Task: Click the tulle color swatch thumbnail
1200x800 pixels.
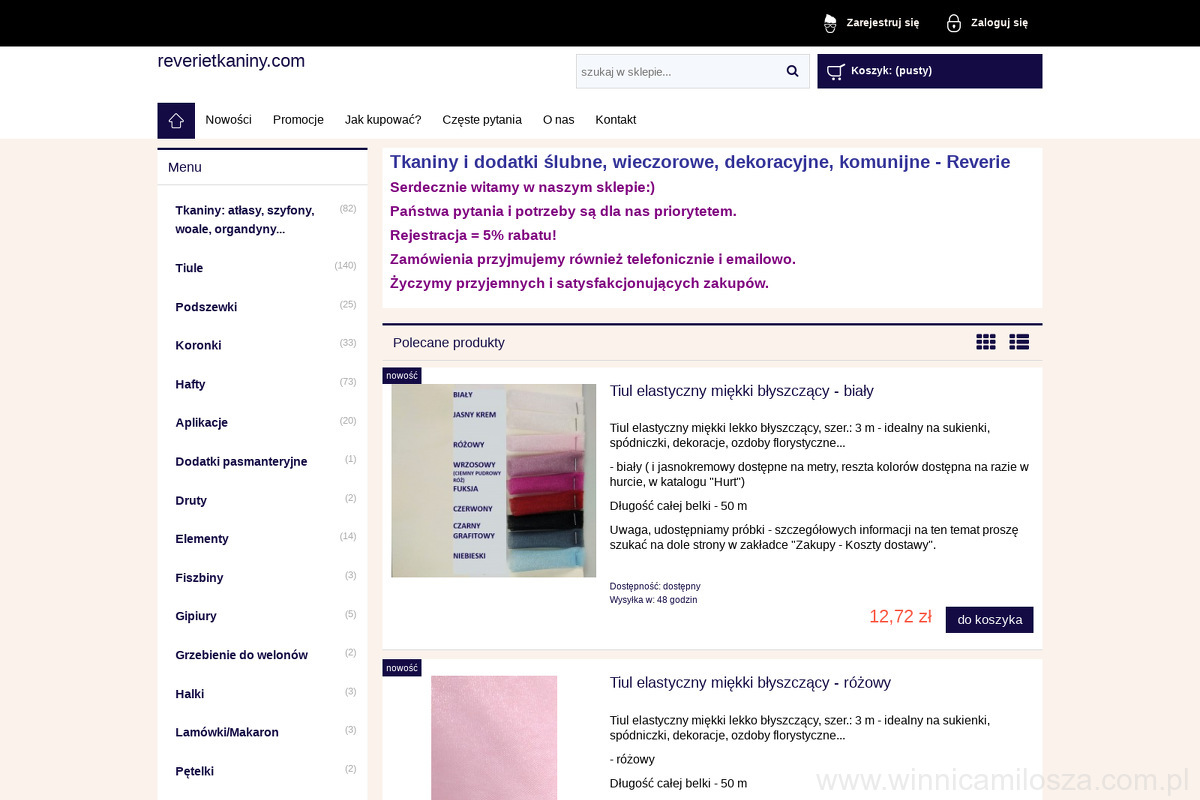Action: (493, 480)
